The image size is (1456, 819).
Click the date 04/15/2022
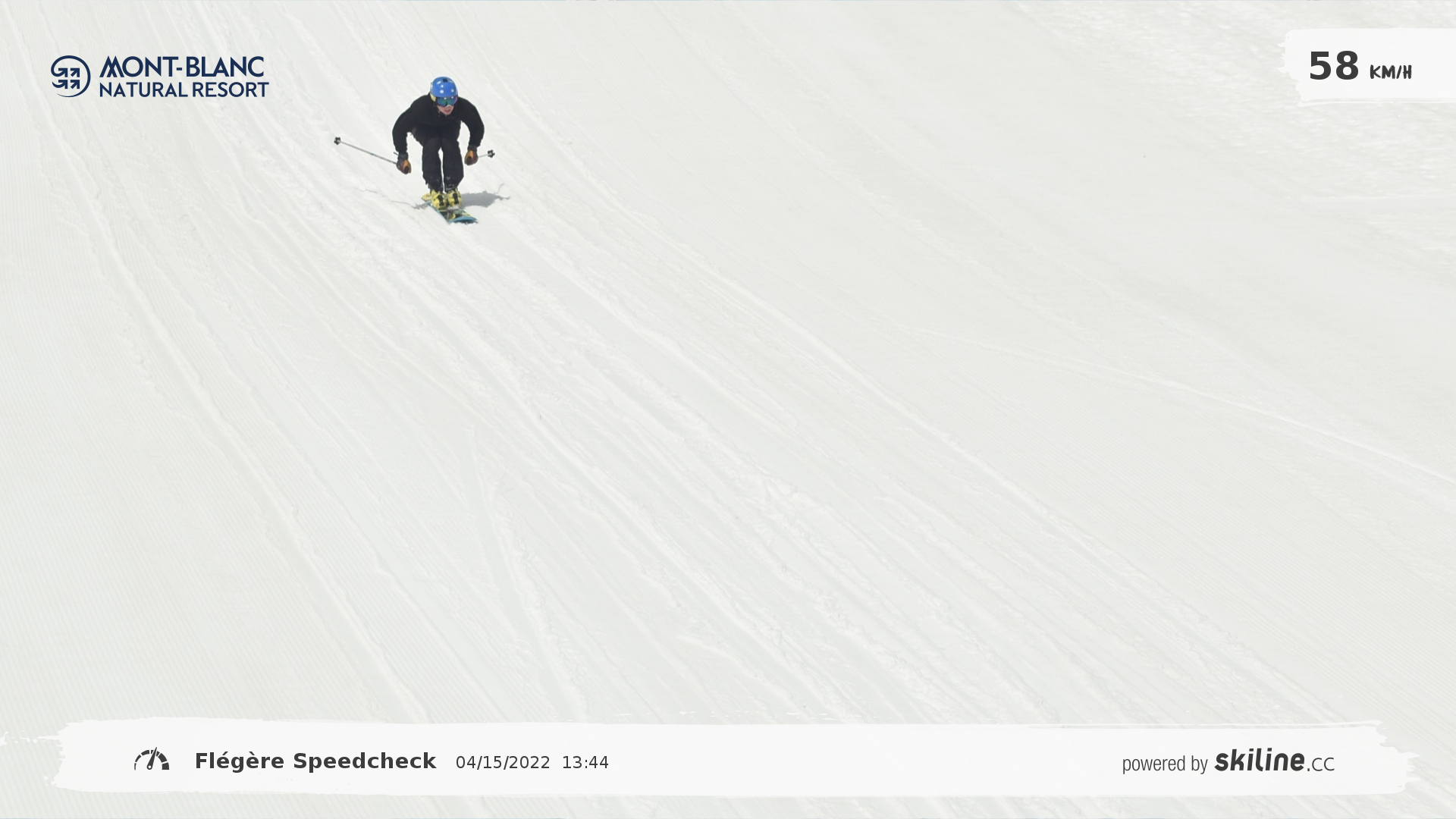(x=503, y=763)
